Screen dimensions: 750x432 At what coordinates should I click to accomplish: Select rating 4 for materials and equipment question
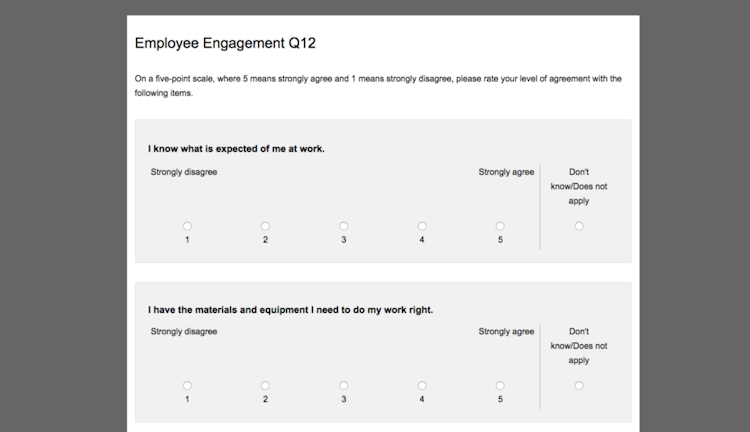422,385
